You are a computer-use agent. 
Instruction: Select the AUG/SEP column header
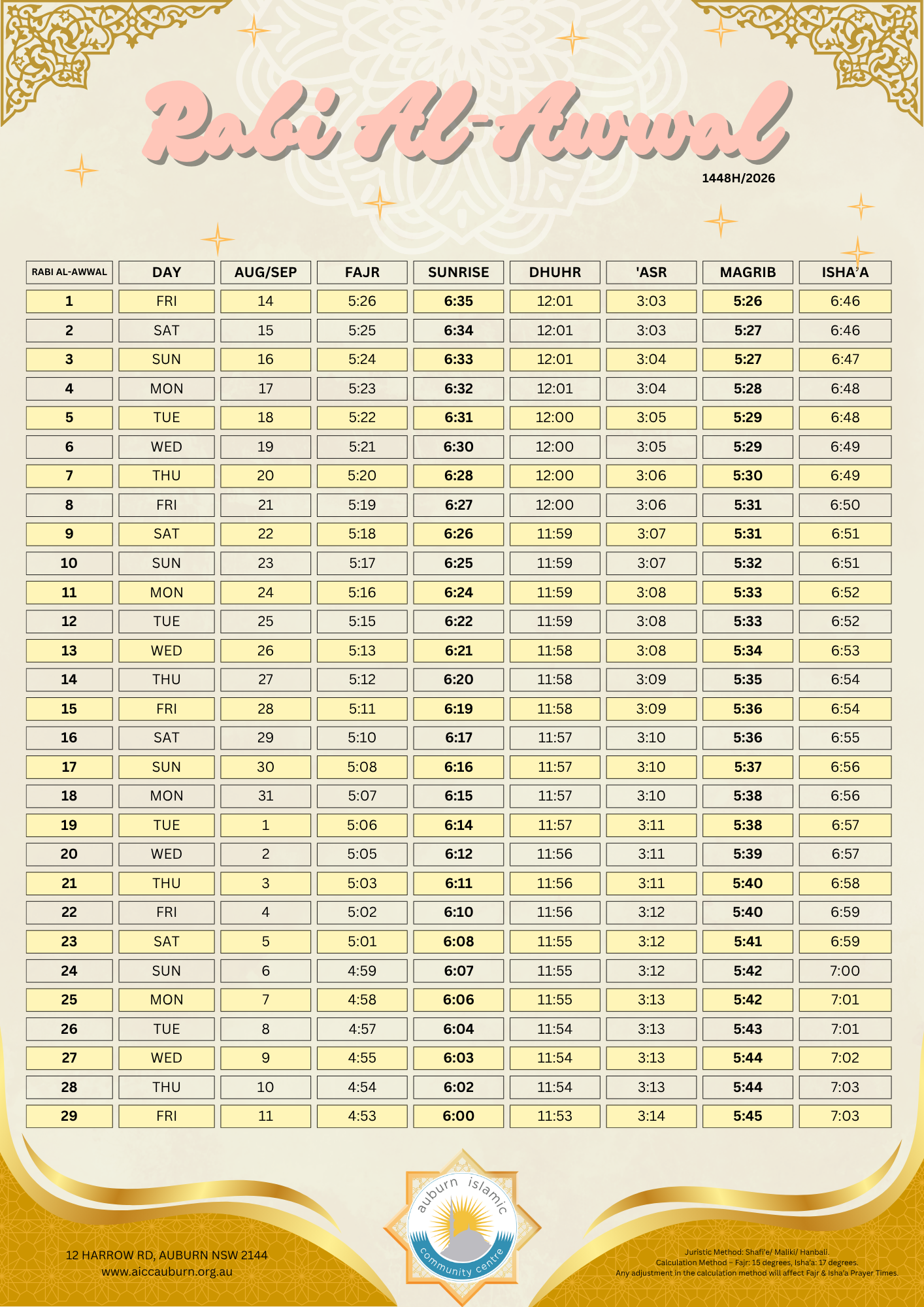point(265,273)
